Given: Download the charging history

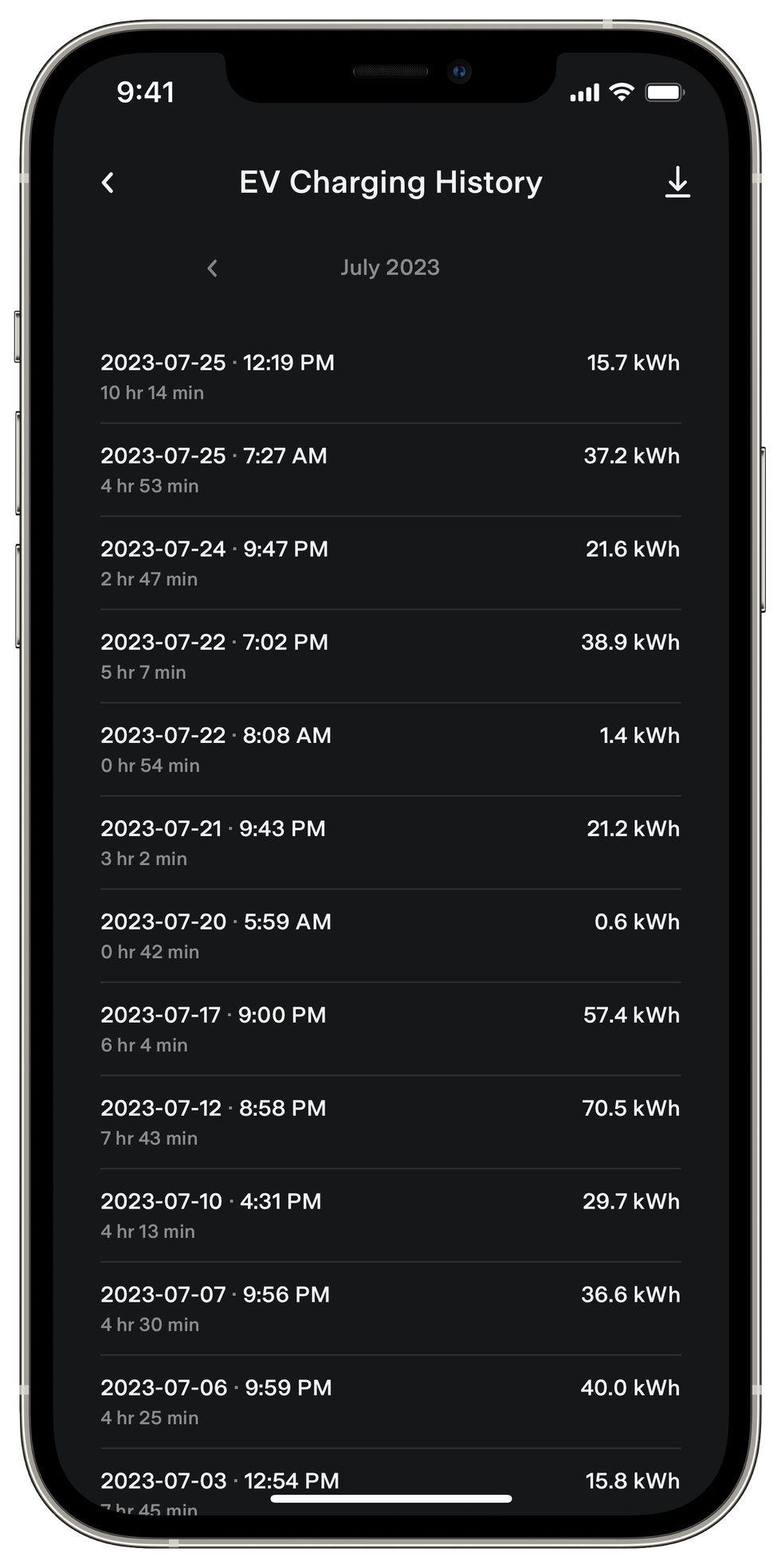Looking at the screenshot, I should [677, 183].
